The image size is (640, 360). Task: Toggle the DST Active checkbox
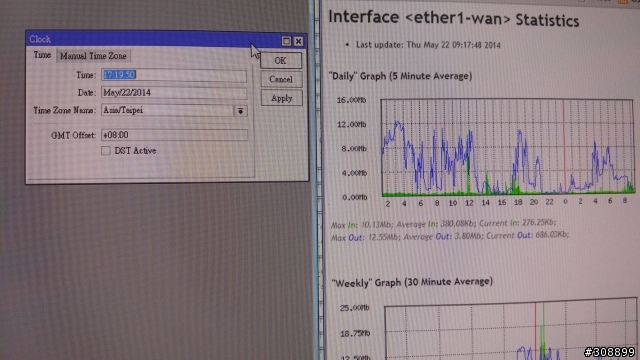[106, 151]
